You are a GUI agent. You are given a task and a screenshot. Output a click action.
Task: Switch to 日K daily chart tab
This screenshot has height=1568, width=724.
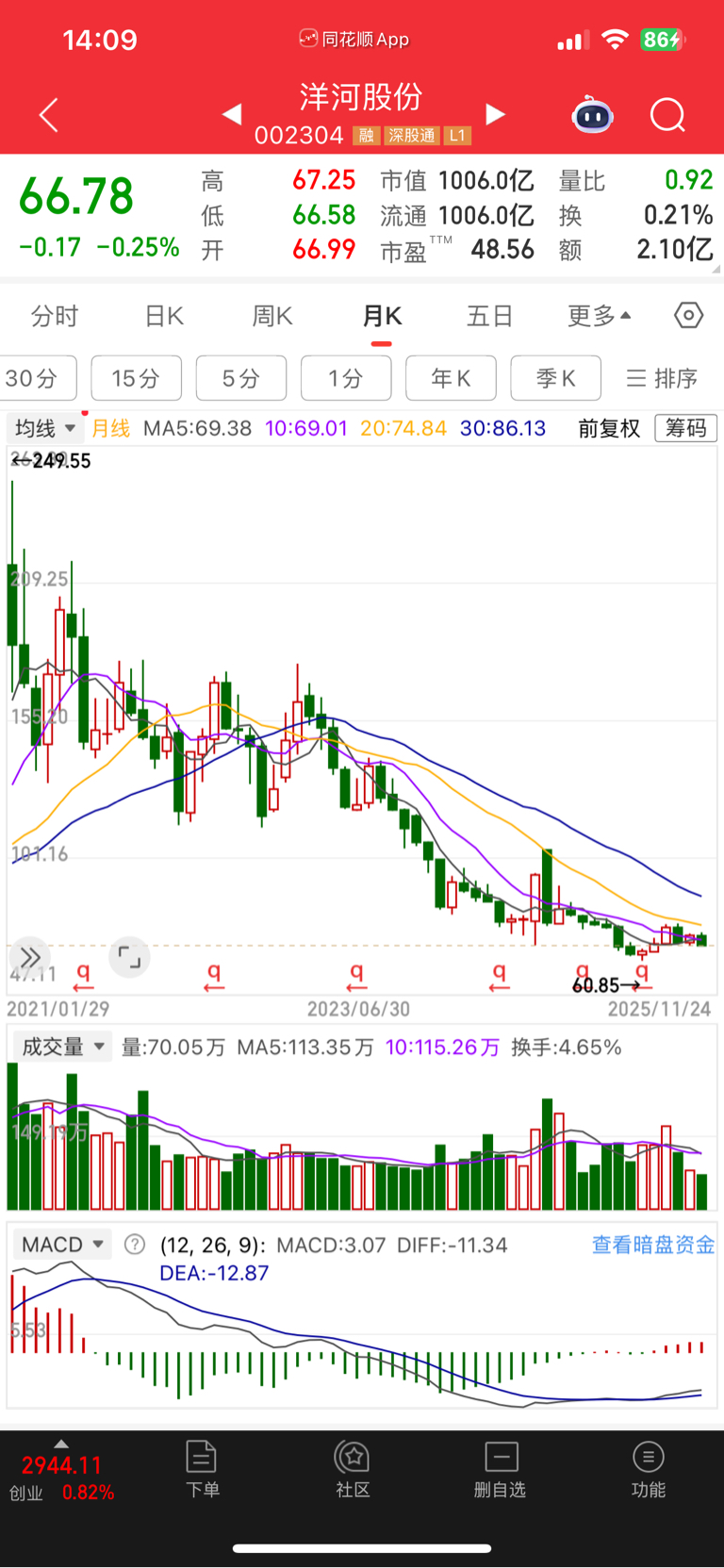[164, 316]
